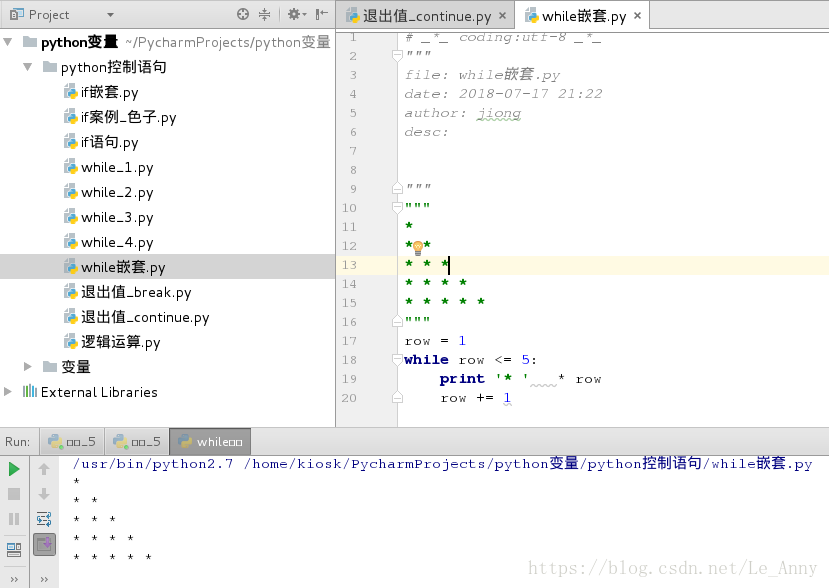Click the blue rerun icon in console toolbar
This screenshot has width=829, height=588.
[x=42, y=519]
